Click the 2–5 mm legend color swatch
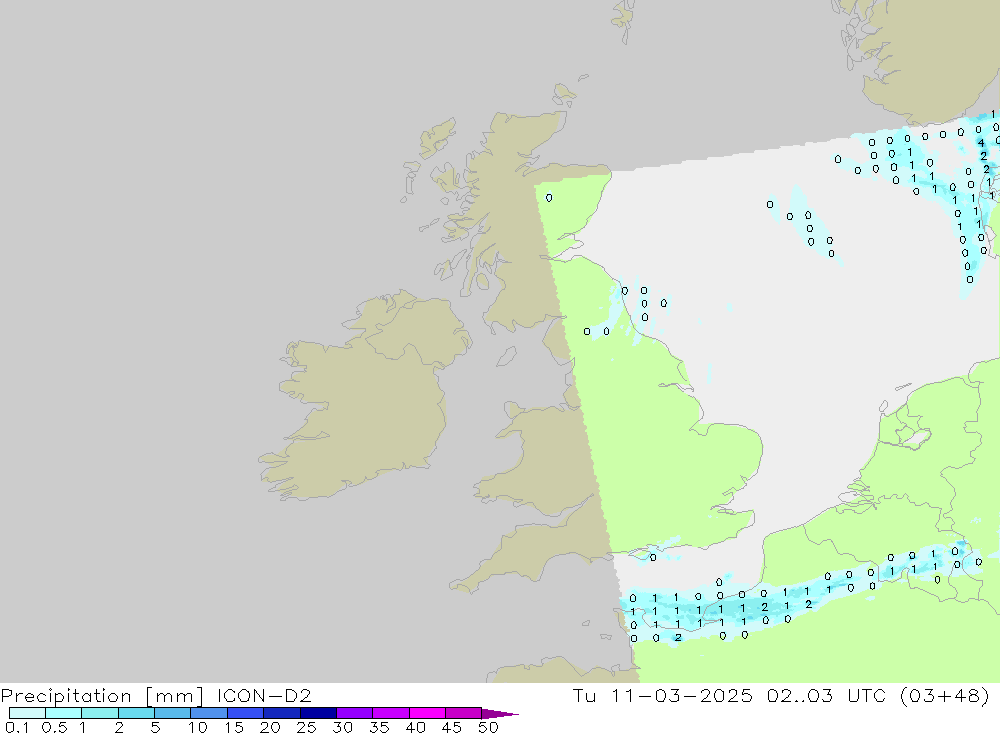The image size is (1000, 733). click(136, 713)
